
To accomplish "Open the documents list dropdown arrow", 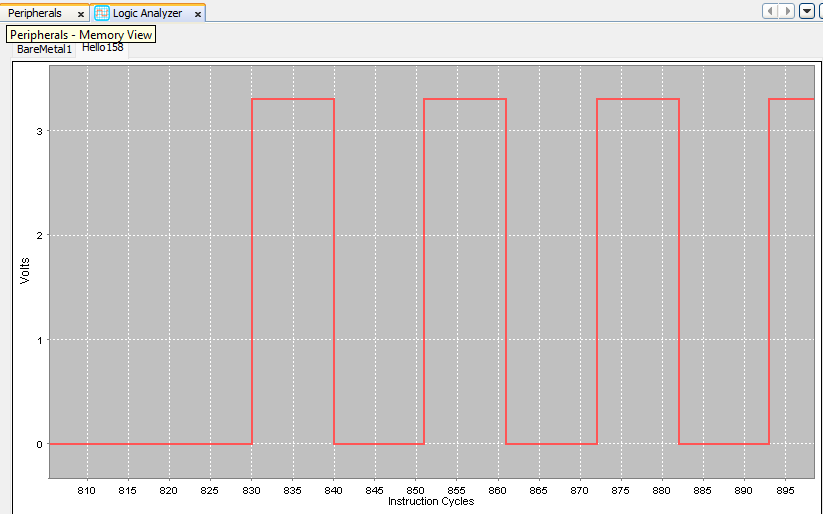I will coord(806,11).
